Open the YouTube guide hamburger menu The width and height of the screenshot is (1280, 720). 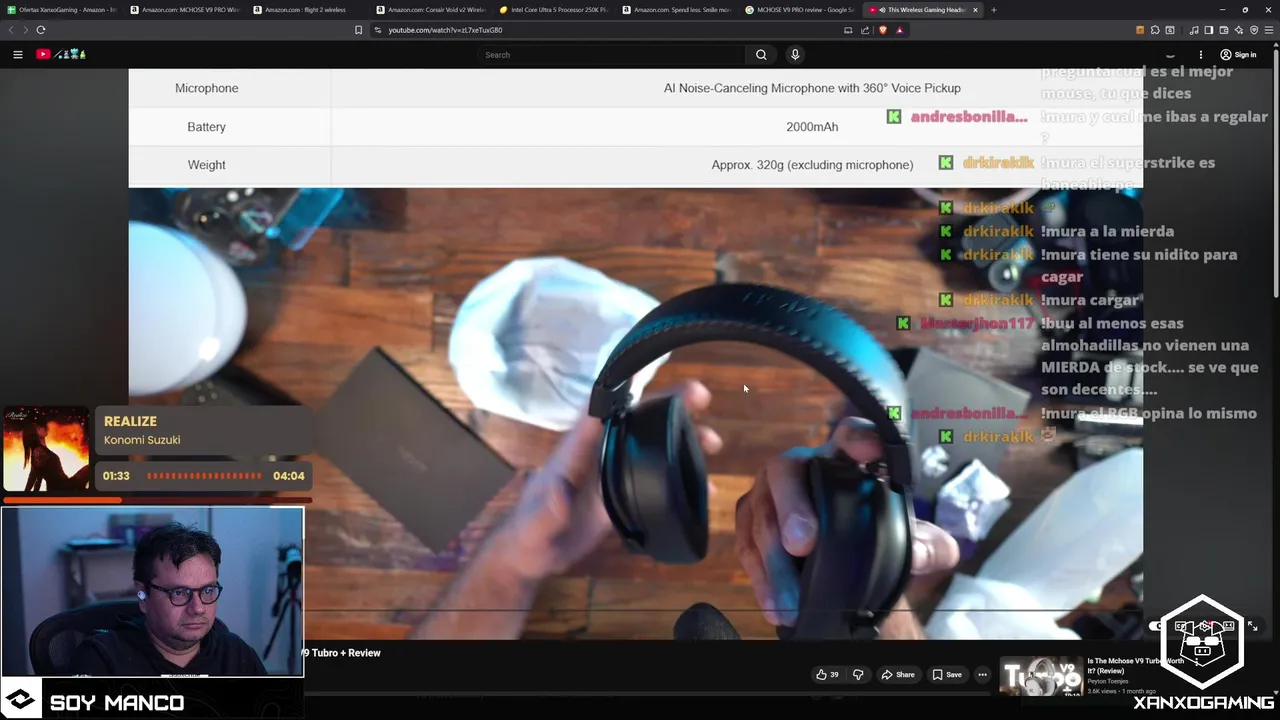pyautogui.click(x=18, y=55)
